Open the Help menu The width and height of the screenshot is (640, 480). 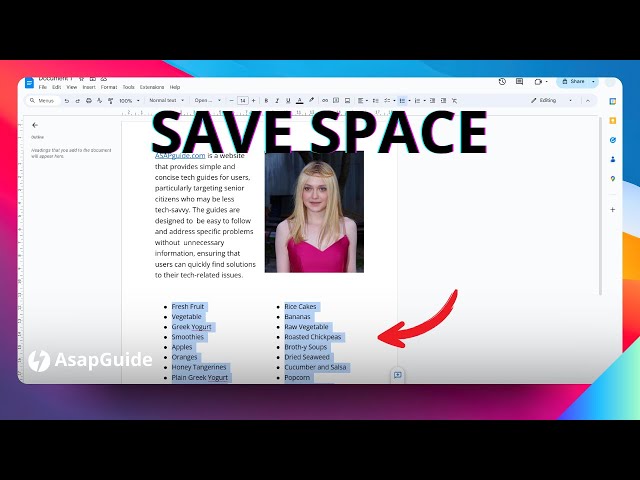(x=175, y=87)
